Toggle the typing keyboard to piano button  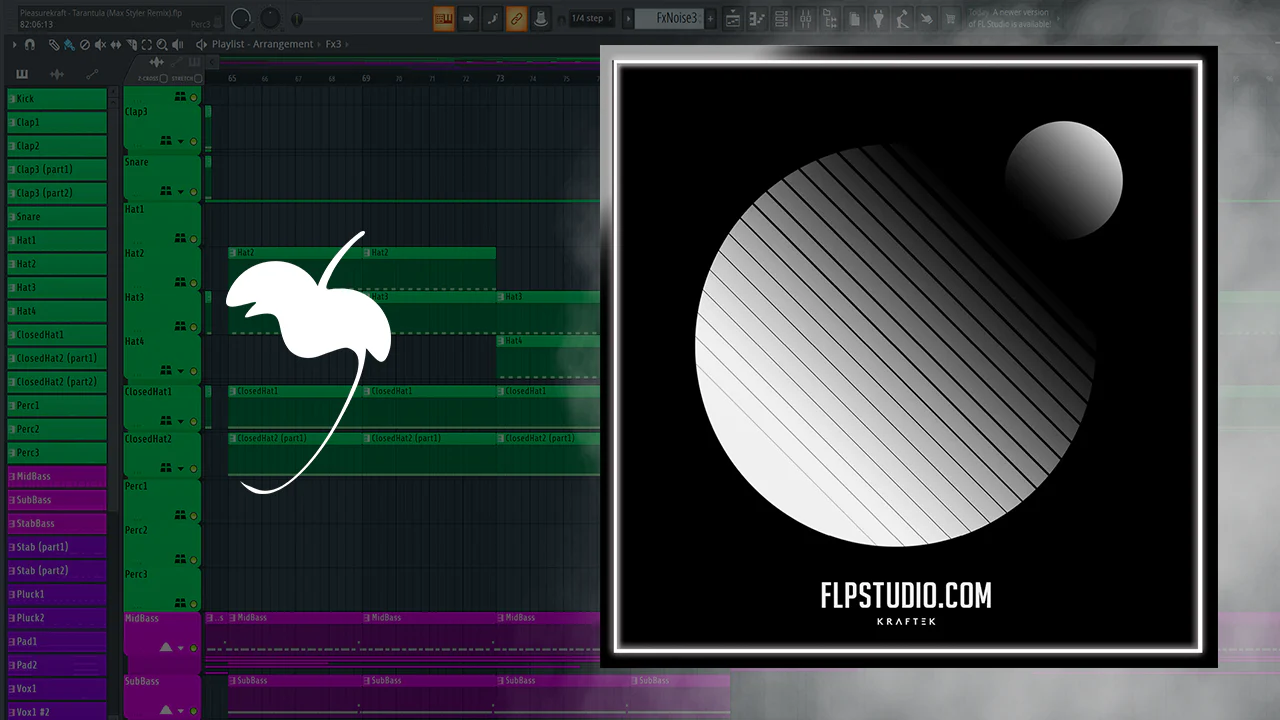pyautogui.click(x=443, y=18)
